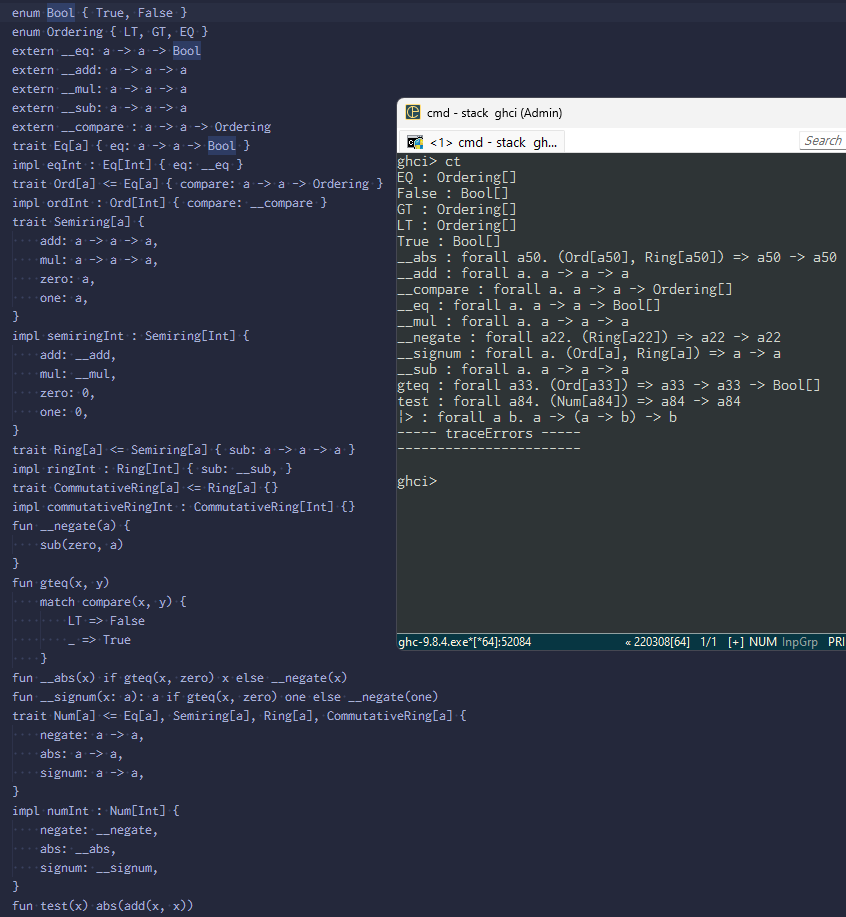The image size is (846, 917).
Task: Click the console icon on the cmd tab
Action: tap(415, 142)
